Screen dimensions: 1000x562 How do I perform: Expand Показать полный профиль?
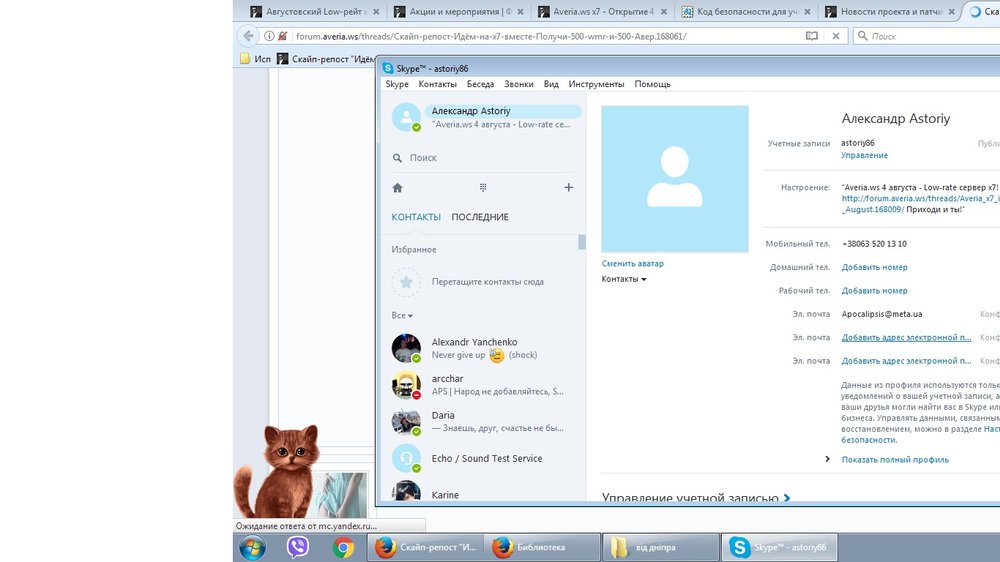click(x=895, y=460)
